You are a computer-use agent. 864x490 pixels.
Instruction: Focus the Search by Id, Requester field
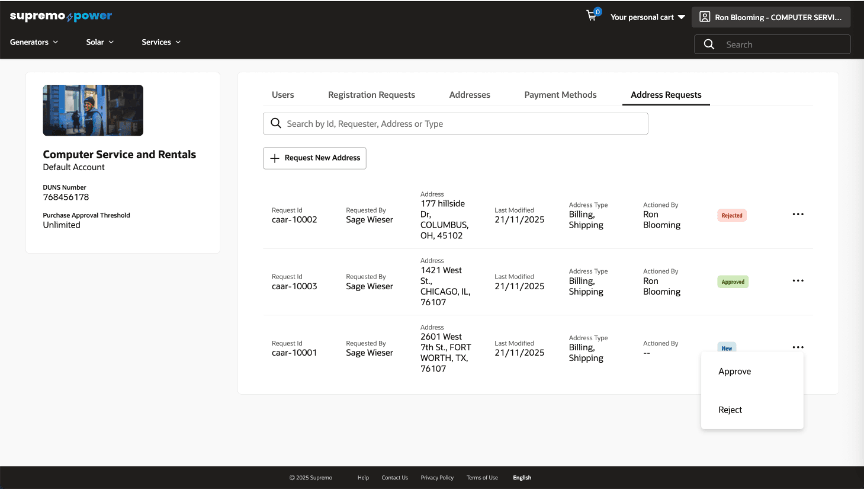(x=456, y=123)
